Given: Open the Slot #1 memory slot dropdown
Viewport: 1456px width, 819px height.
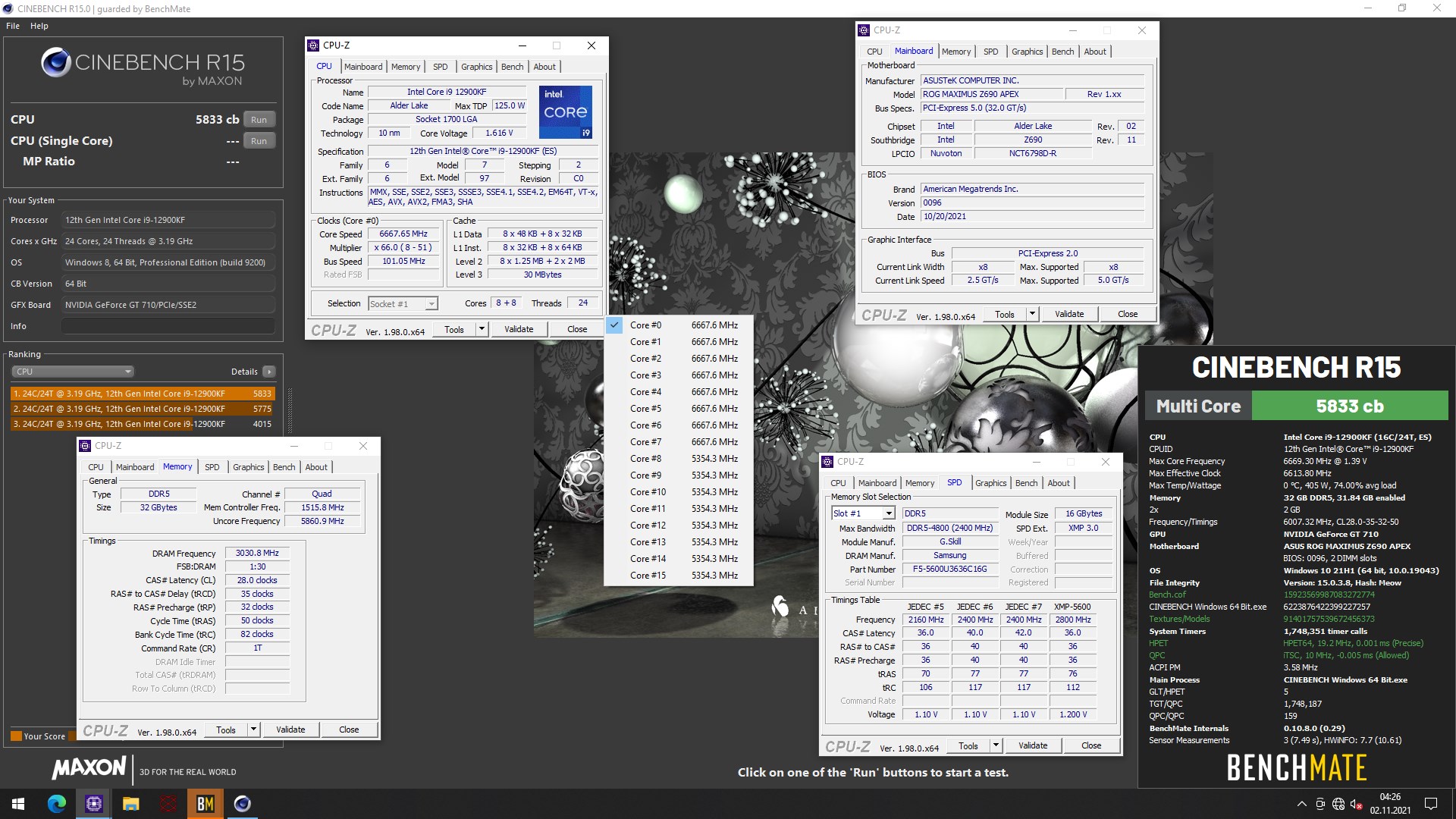Looking at the screenshot, I should click(863, 513).
